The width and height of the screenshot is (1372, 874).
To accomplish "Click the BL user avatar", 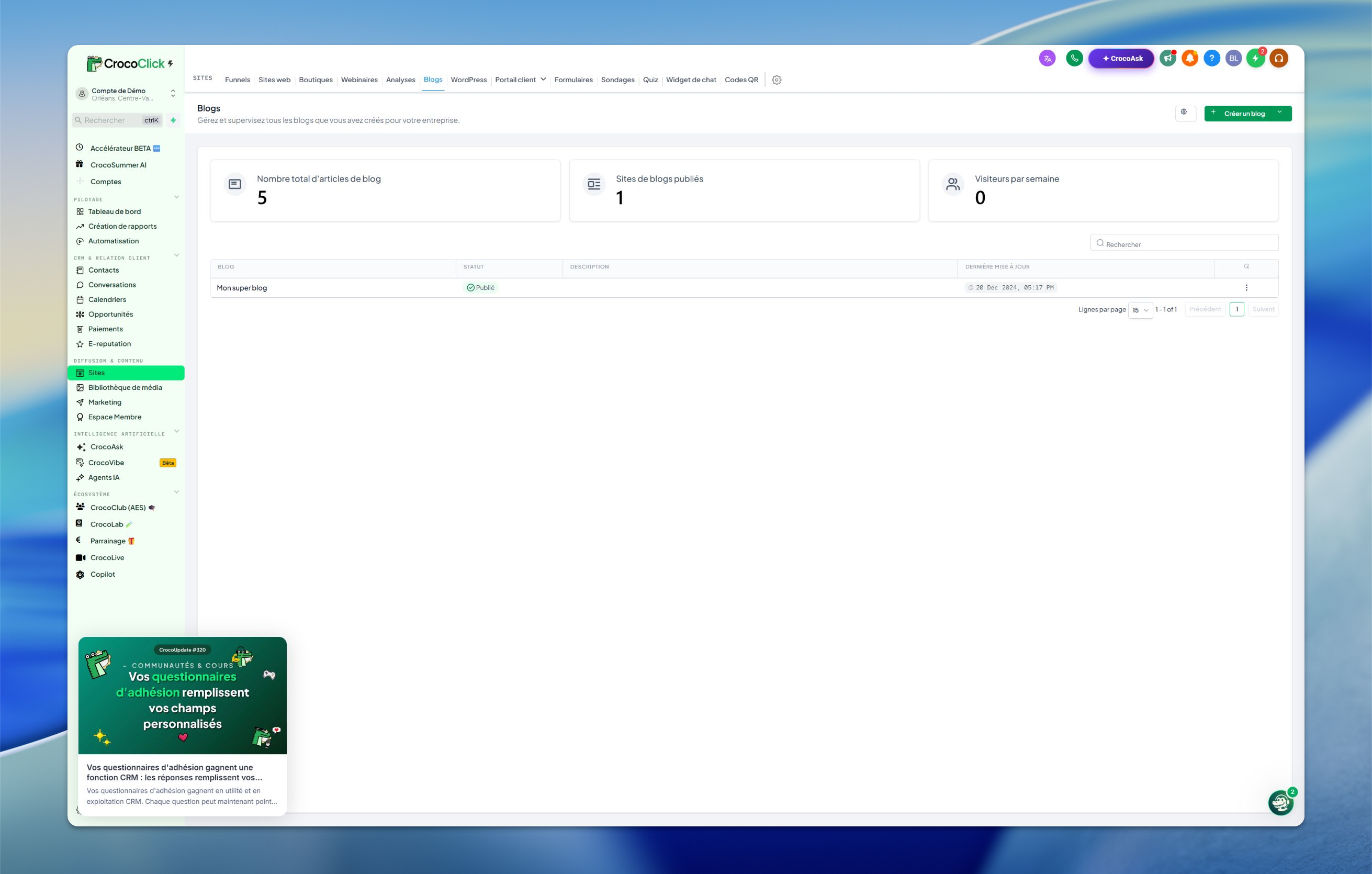I will (1233, 58).
